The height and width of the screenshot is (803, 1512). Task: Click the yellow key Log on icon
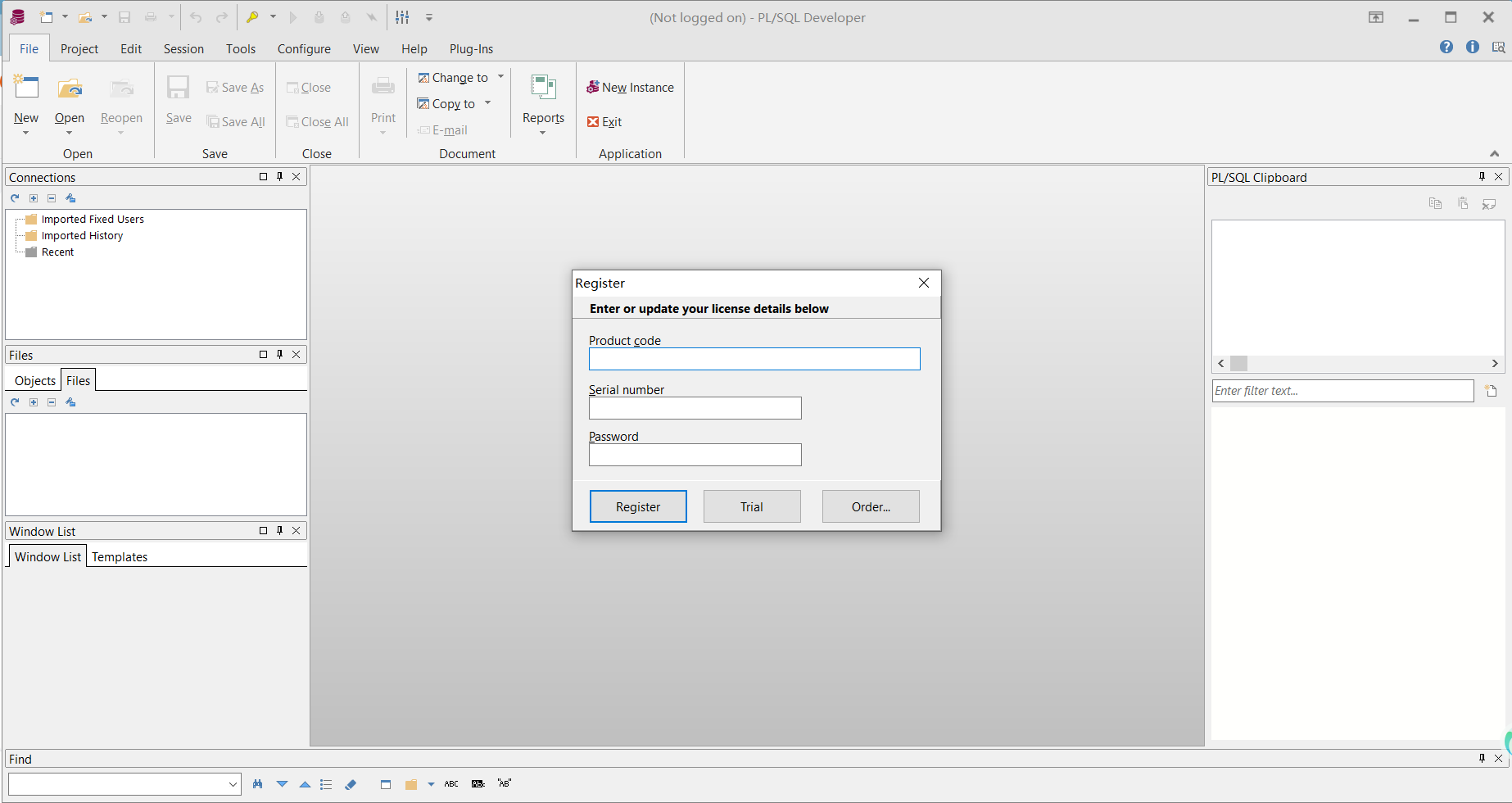(252, 17)
